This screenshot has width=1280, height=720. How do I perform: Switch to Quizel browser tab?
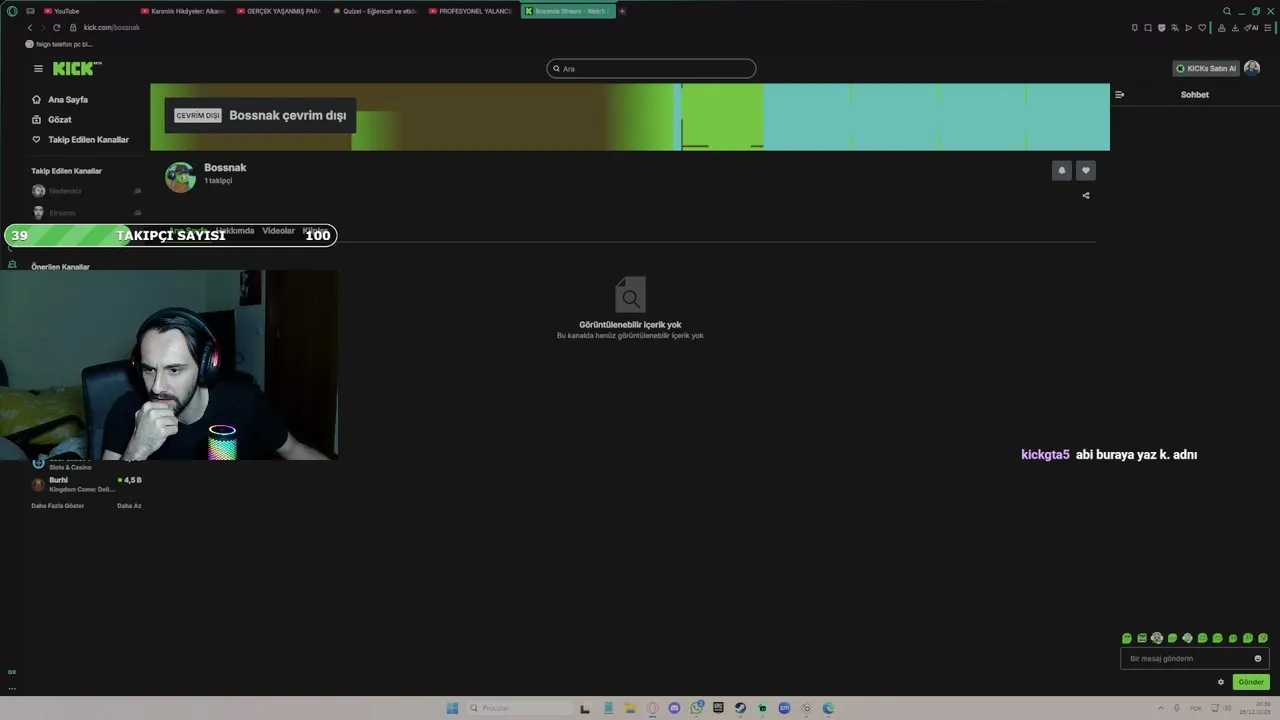(x=375, y=11)
